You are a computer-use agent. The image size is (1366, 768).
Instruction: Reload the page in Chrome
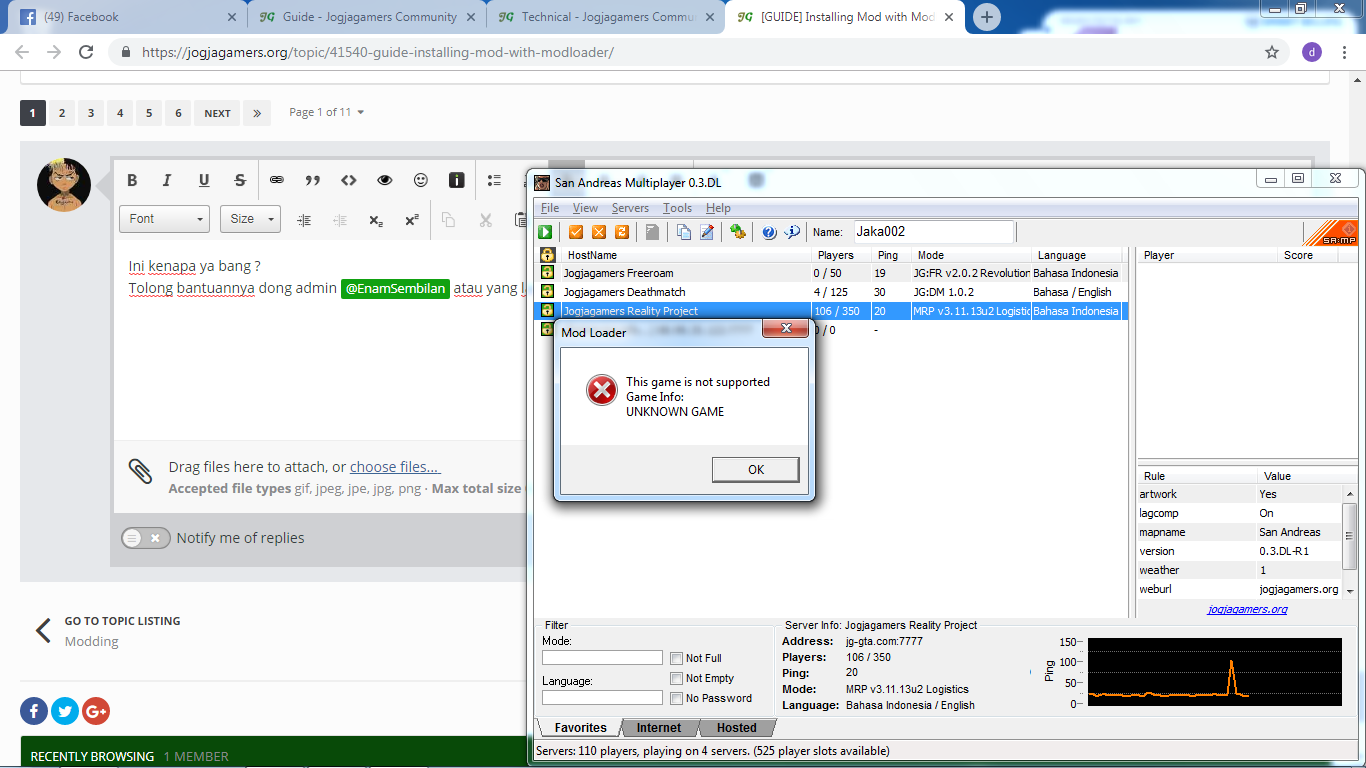86,52
